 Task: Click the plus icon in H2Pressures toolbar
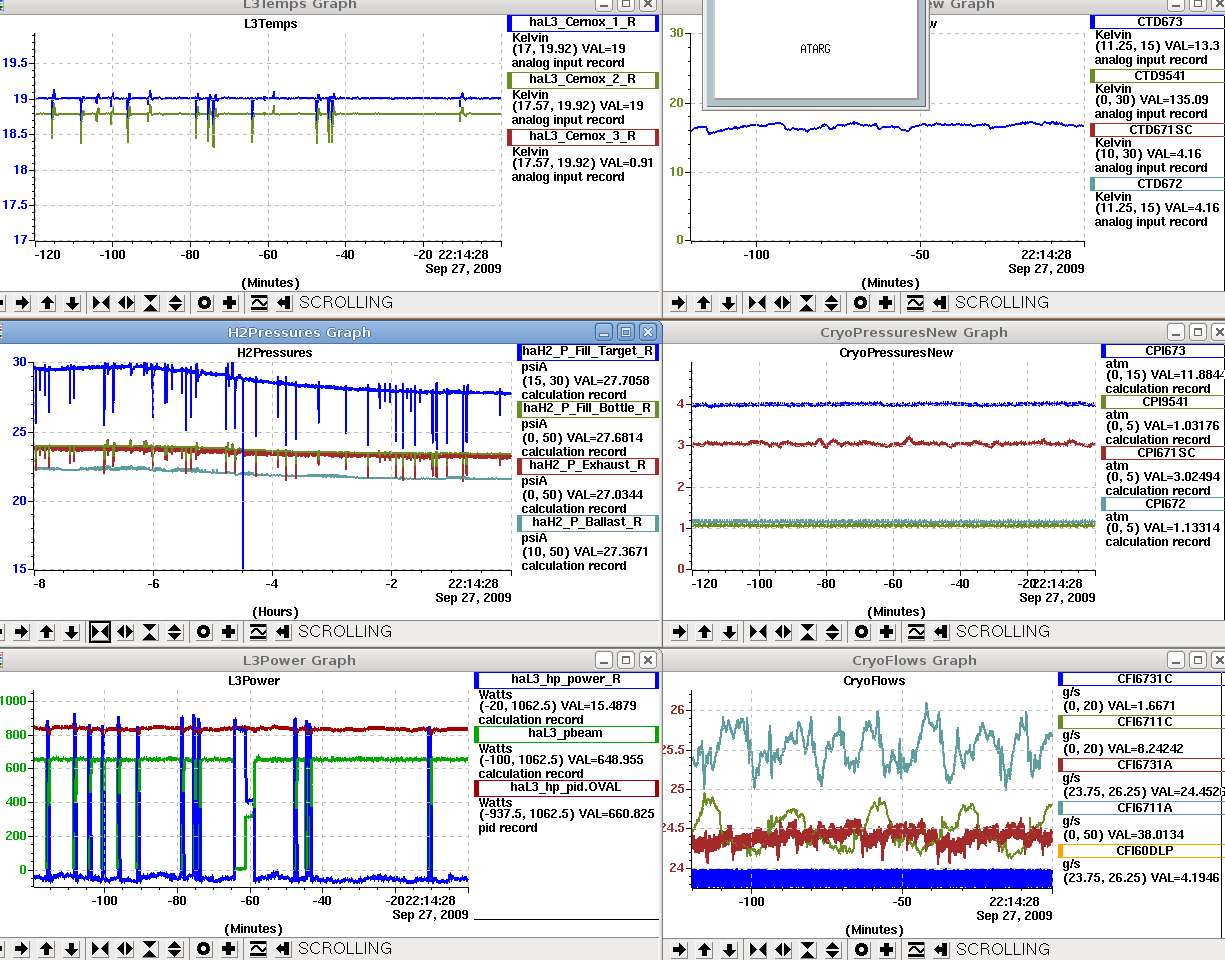click(x=229, y=631)
